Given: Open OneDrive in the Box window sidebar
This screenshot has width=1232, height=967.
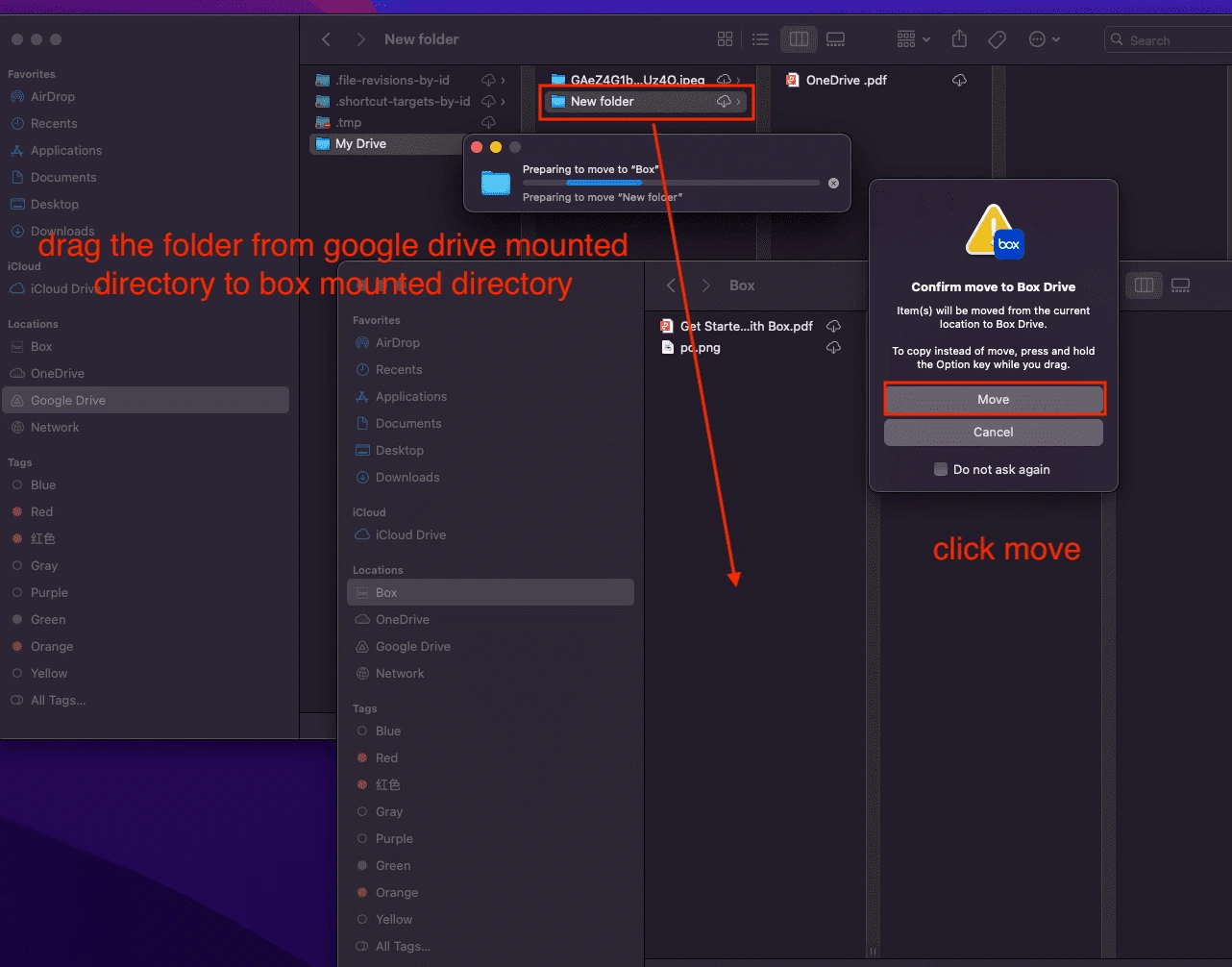Looking at the screenshot, I should click(x=402, y=619).
